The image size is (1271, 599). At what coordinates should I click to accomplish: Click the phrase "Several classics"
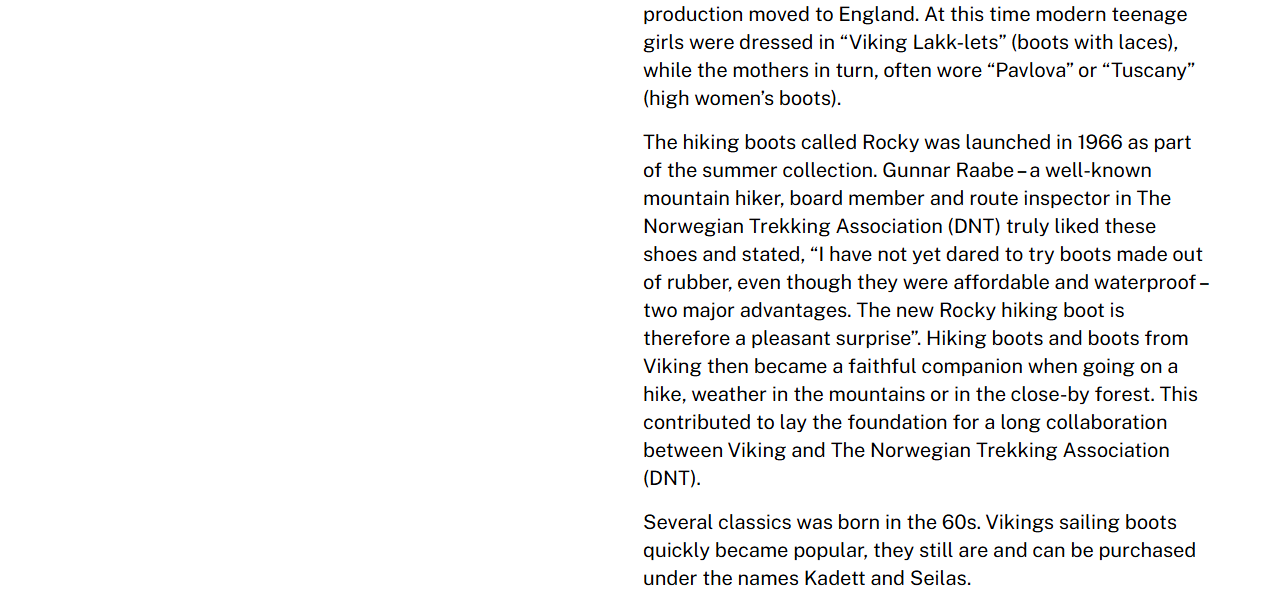coord(715,523)
